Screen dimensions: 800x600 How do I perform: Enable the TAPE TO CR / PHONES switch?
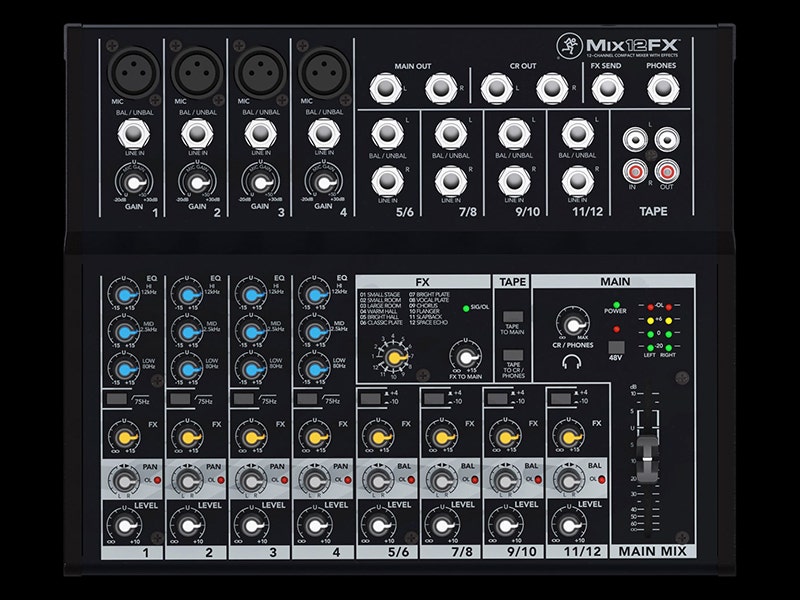point(513,355)
